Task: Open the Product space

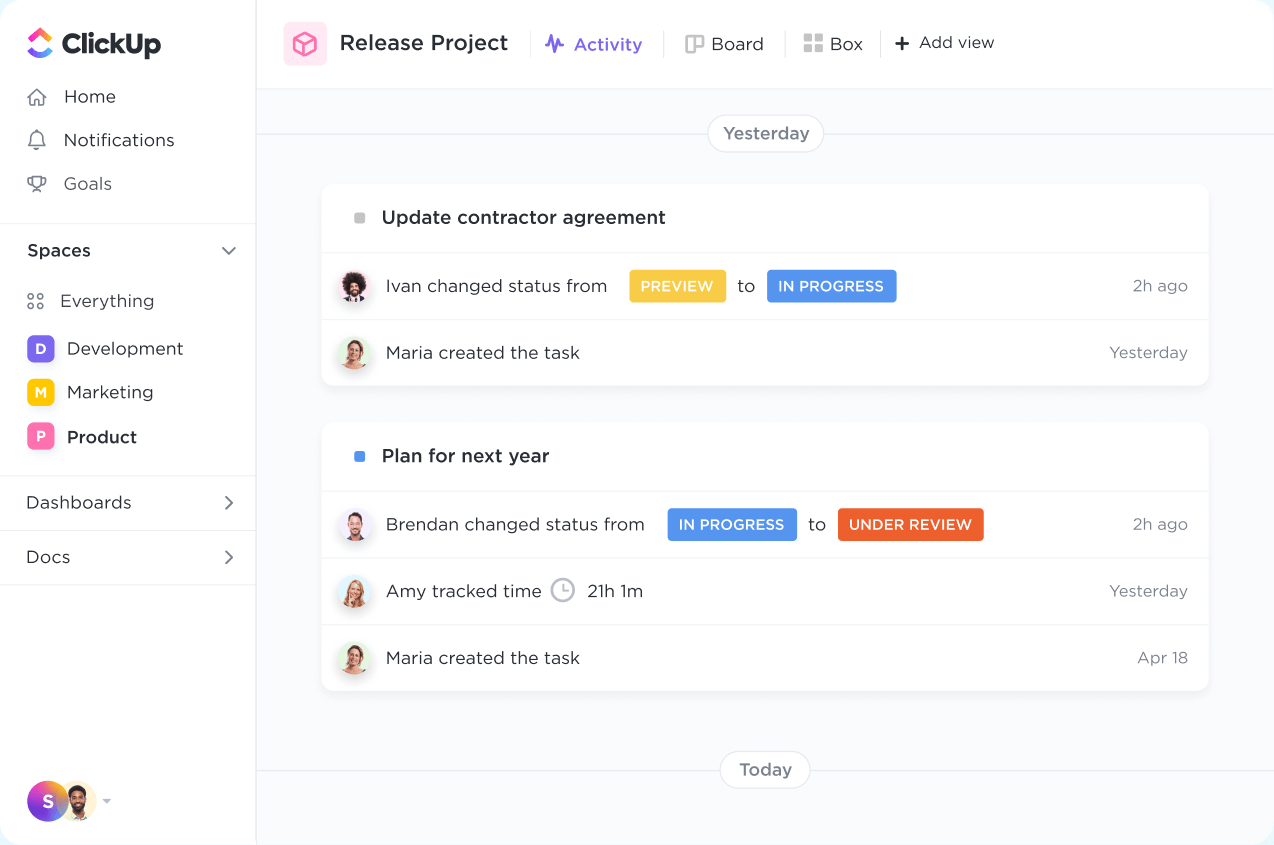Action: (101, 437)
